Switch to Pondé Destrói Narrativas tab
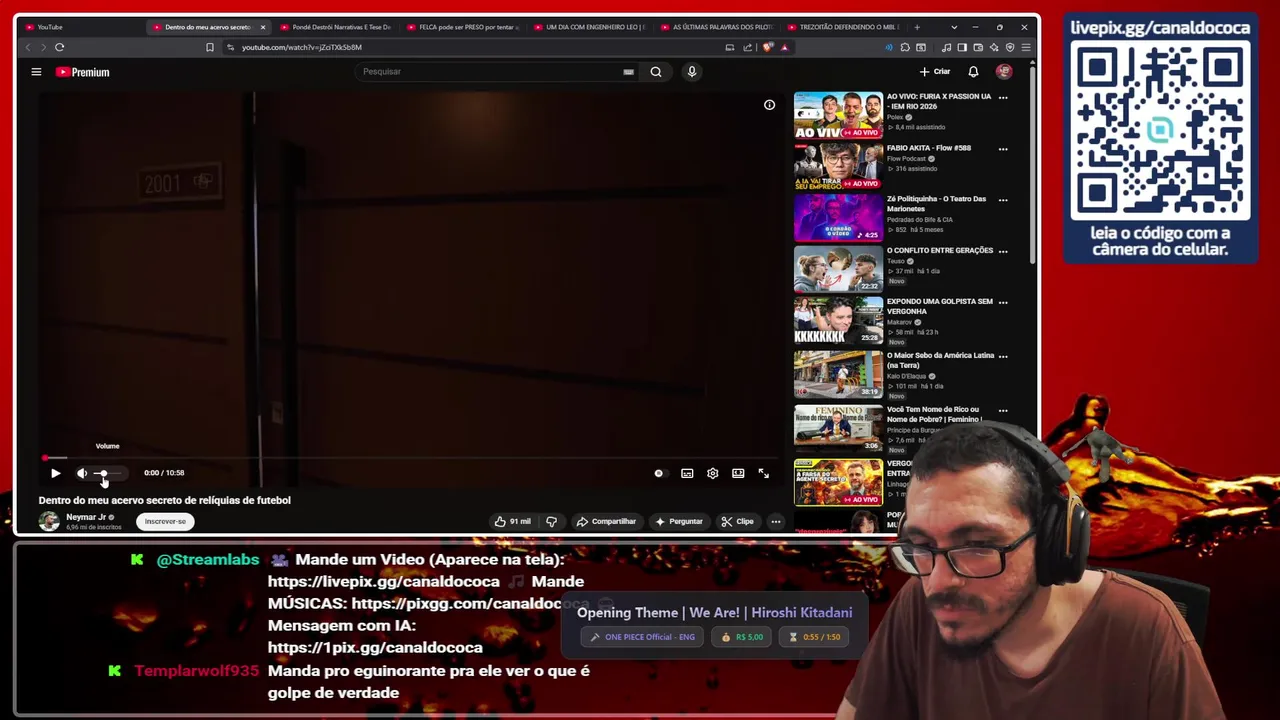1280x720 pixels. tap(335, 27)
